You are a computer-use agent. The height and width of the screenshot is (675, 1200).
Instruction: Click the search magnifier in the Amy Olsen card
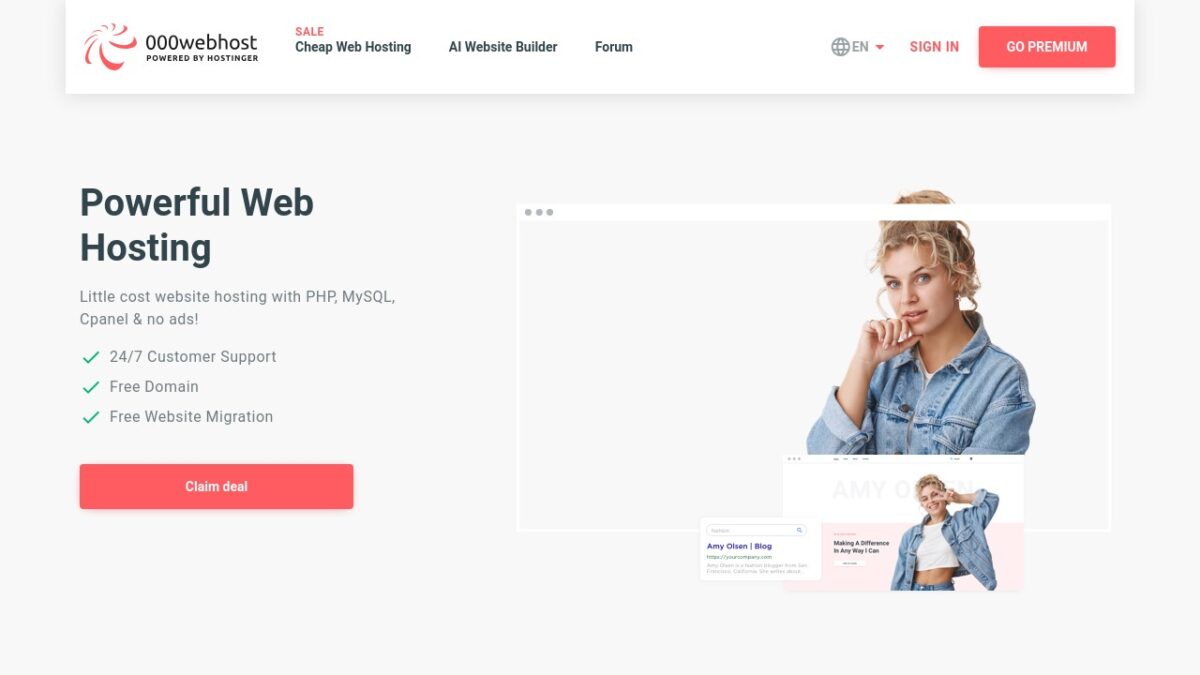tap(799, 530)
